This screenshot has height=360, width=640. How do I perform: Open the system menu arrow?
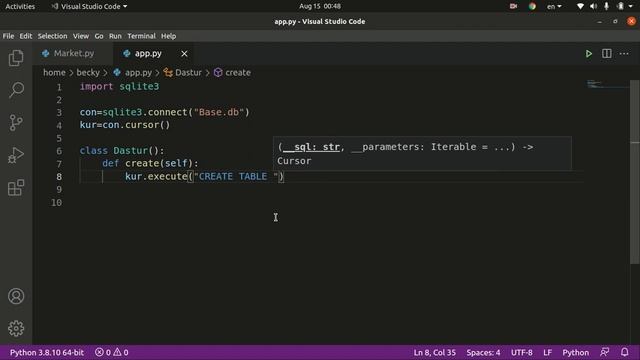[x=631, y=6]
